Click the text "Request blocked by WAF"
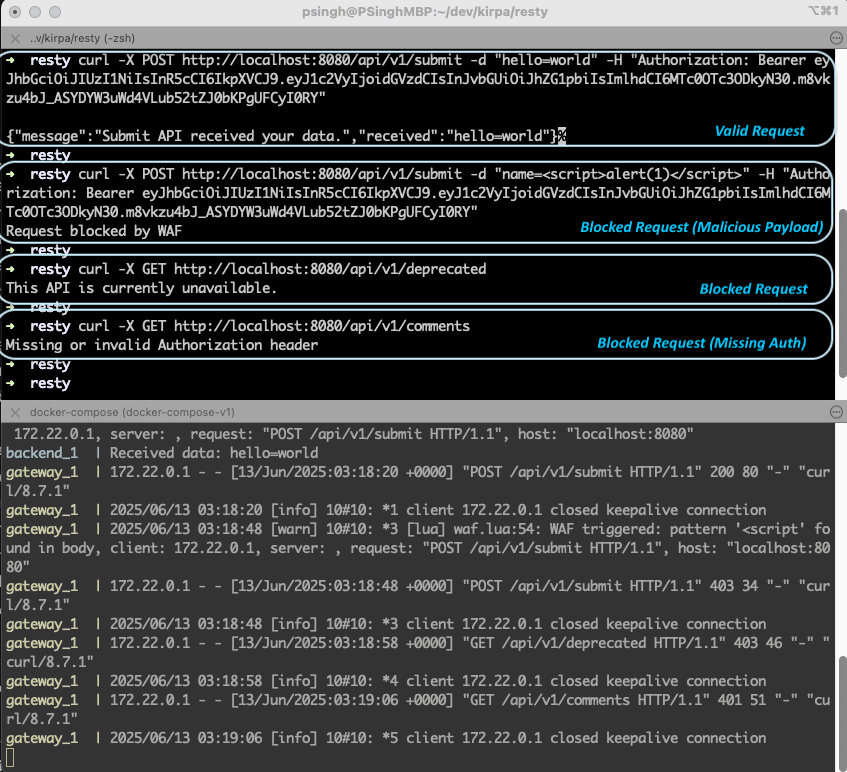Image resolution: width=847 pixels, height=772 pixels. (94, 231)
